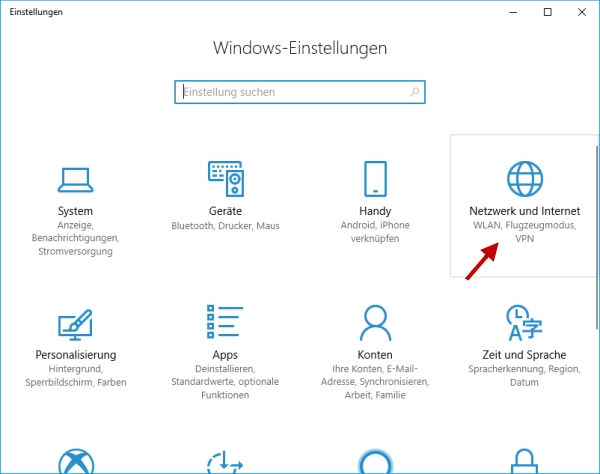600x474 pixels.
Task: Click the 'Zeit und Sprache' label
Action: pos(524,355)
